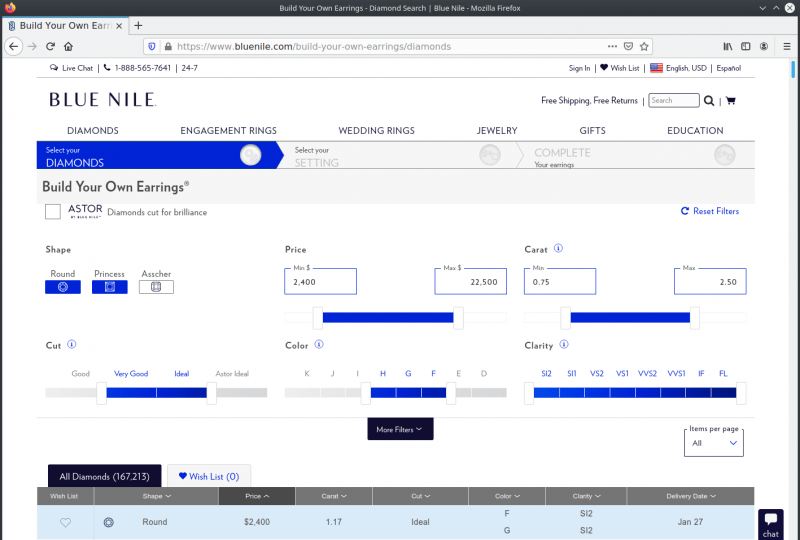Screen dimensions: 800x540
Task: Open the WEDDING RINGS navigation menu
Action: pos(377,131)
